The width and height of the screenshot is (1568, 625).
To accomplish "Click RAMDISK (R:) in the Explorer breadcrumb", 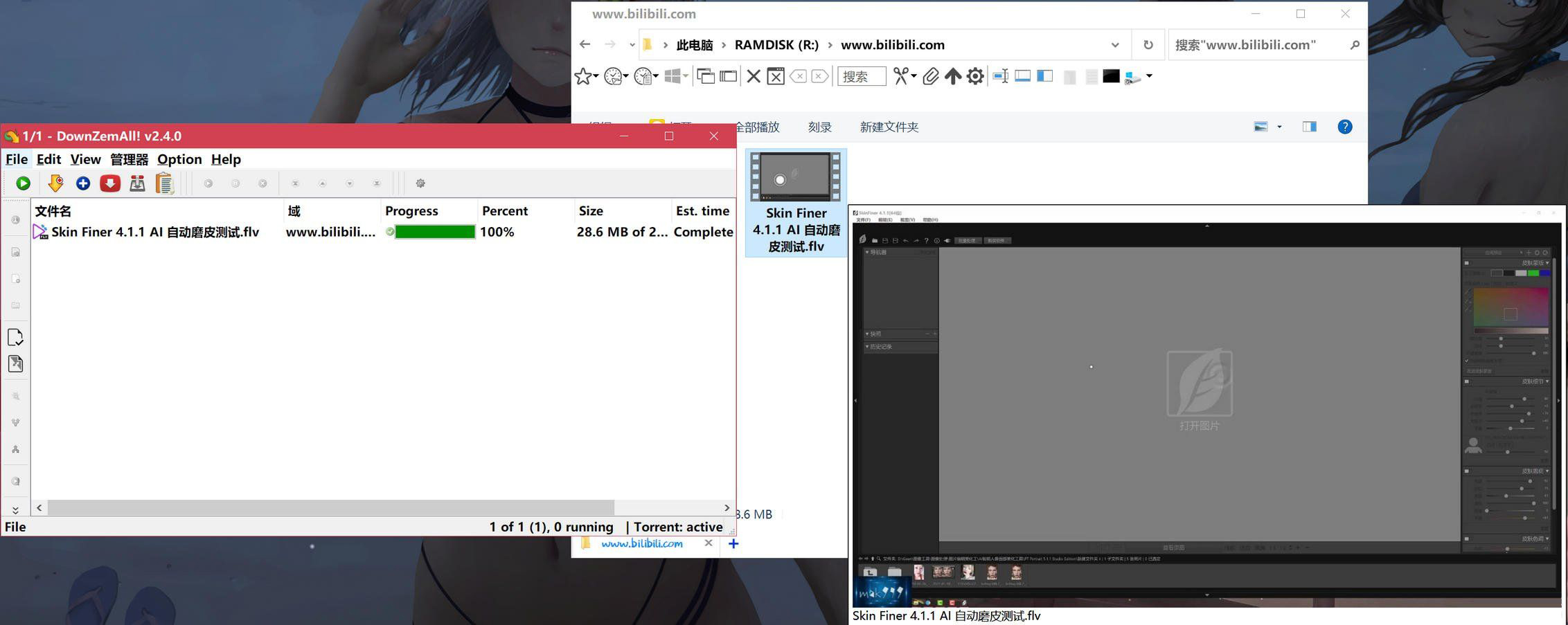I will pyautogui.click(x=776, y=45).
